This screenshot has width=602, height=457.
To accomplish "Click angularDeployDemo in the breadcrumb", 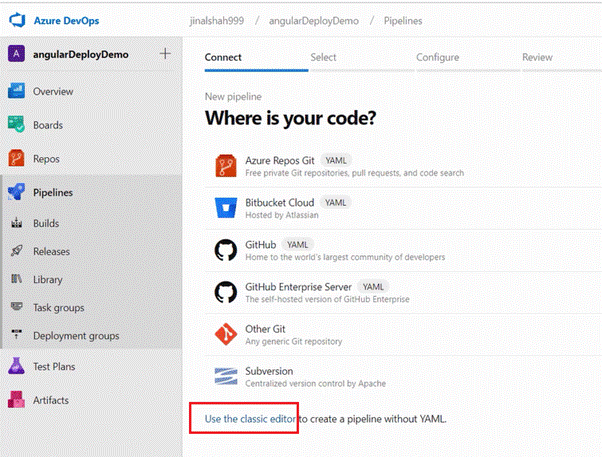I will (x=314, y=21).
